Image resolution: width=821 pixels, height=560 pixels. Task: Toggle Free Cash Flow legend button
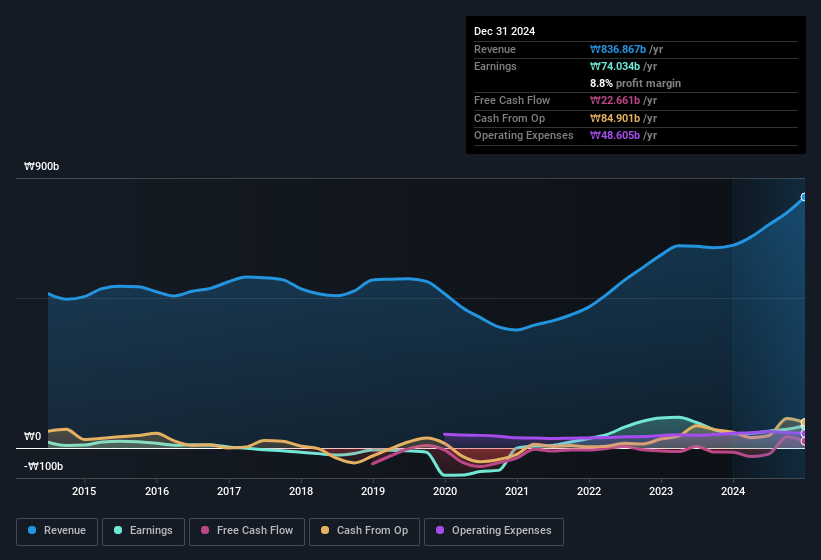coord(247,531)
